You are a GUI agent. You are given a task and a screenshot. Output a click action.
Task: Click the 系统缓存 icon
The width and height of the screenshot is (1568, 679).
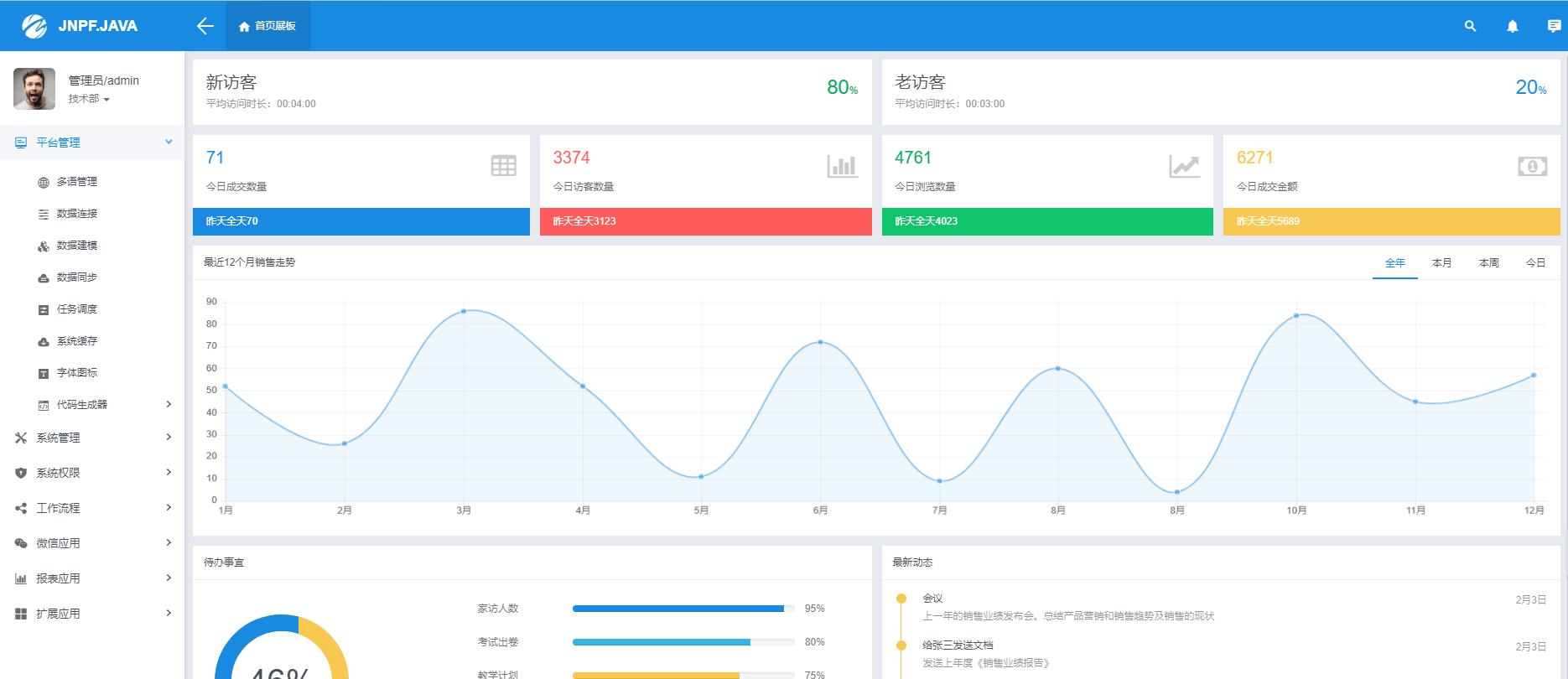point(44,341)
